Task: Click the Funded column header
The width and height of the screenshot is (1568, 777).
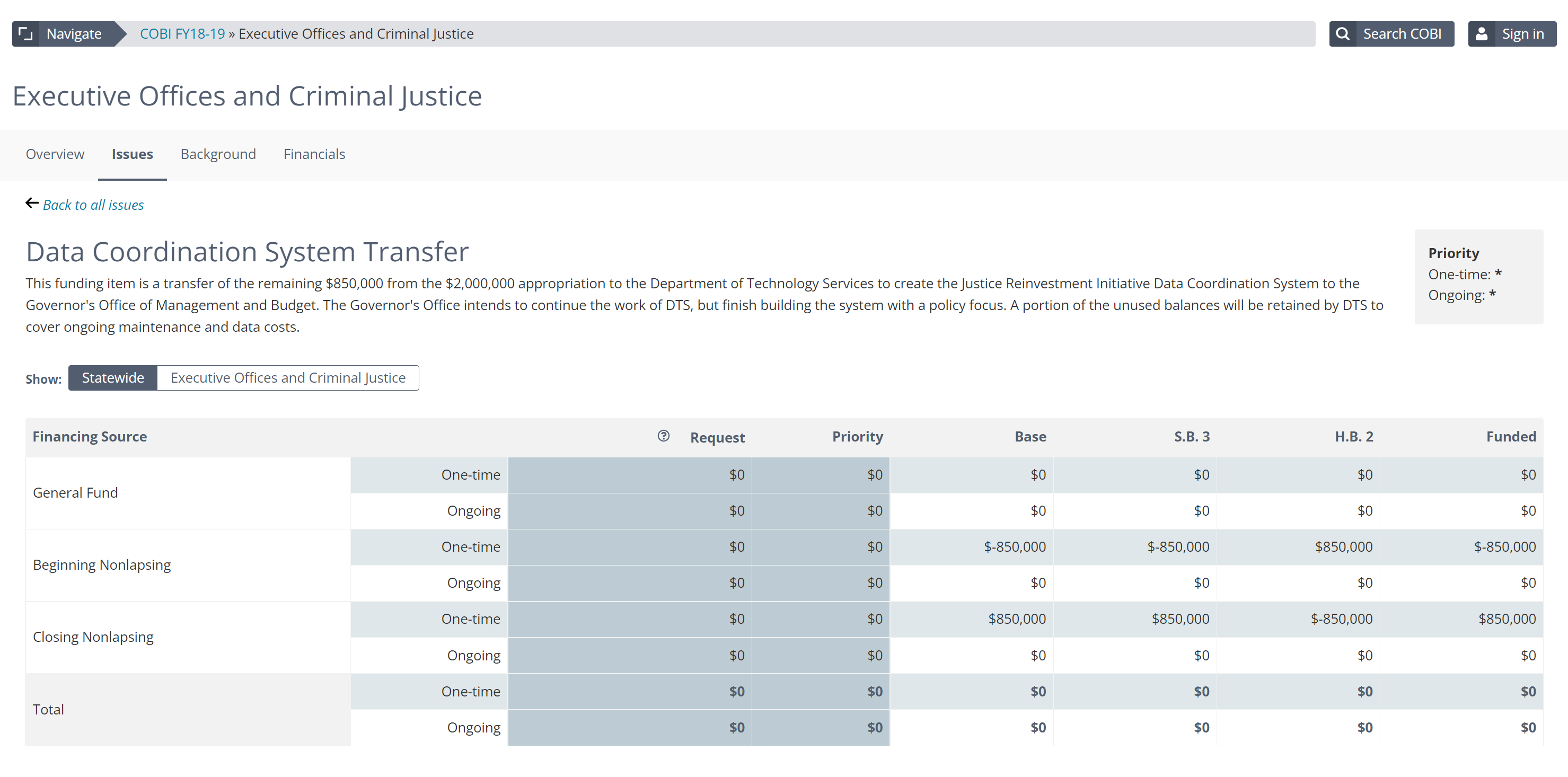Action: pyautogui.click(x=1511, y=437)
